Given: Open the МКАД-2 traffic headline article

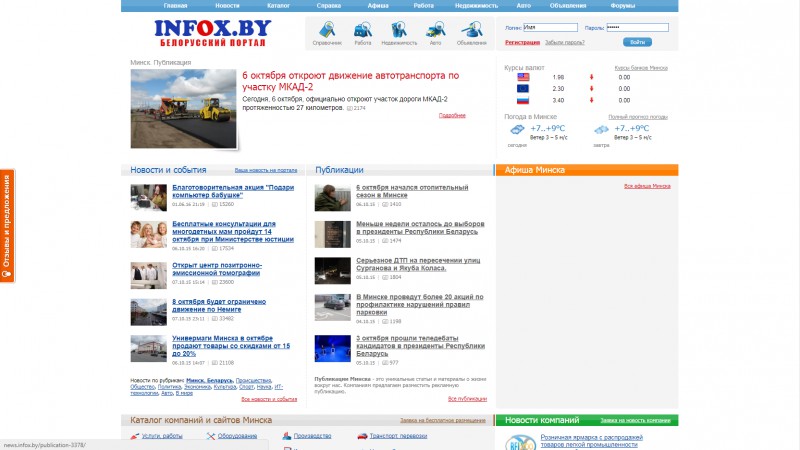Looking at the screenshot, I should [351, 81].
